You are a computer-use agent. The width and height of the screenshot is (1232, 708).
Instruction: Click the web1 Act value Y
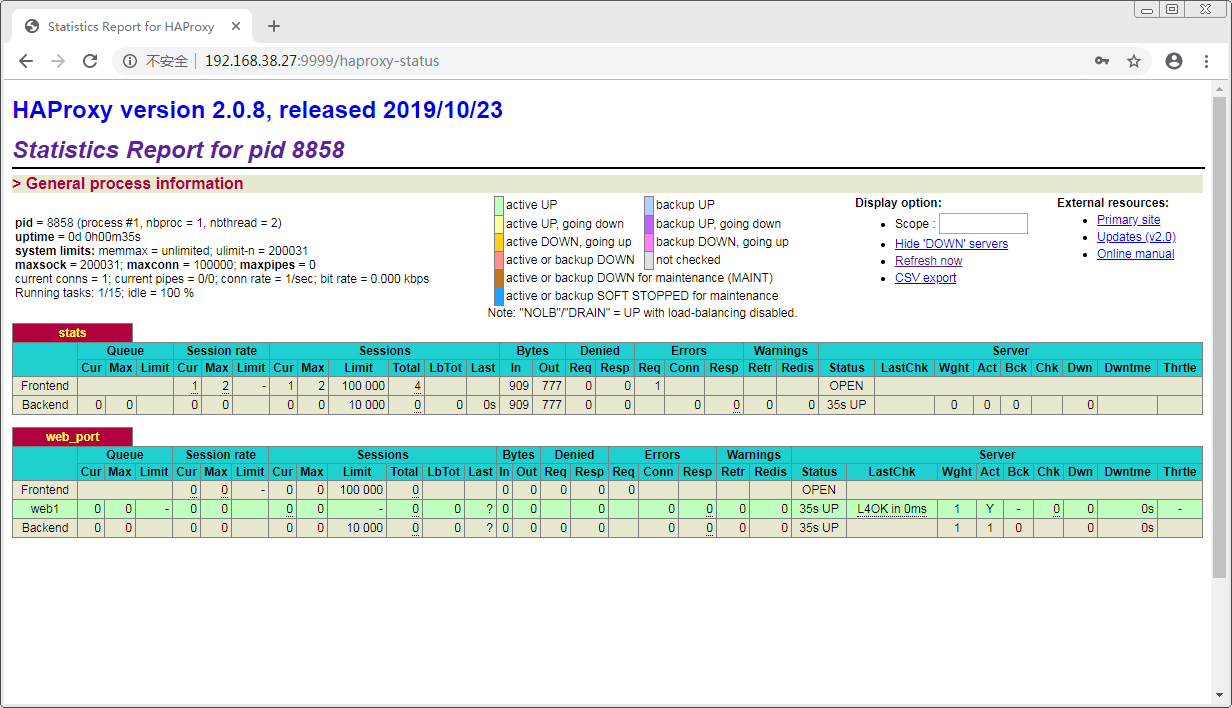[989, 509]
